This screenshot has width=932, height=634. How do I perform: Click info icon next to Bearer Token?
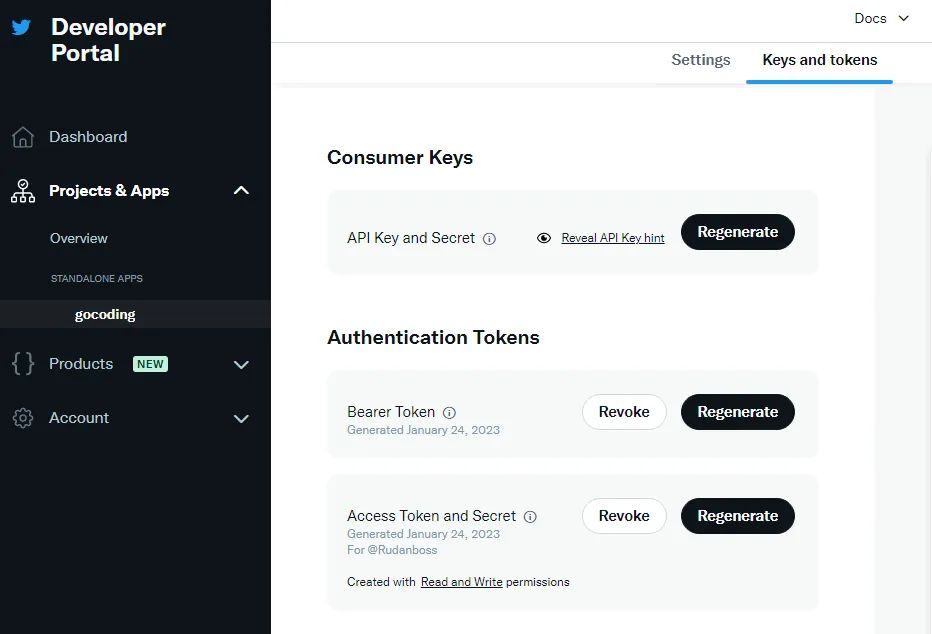point(449,412)
